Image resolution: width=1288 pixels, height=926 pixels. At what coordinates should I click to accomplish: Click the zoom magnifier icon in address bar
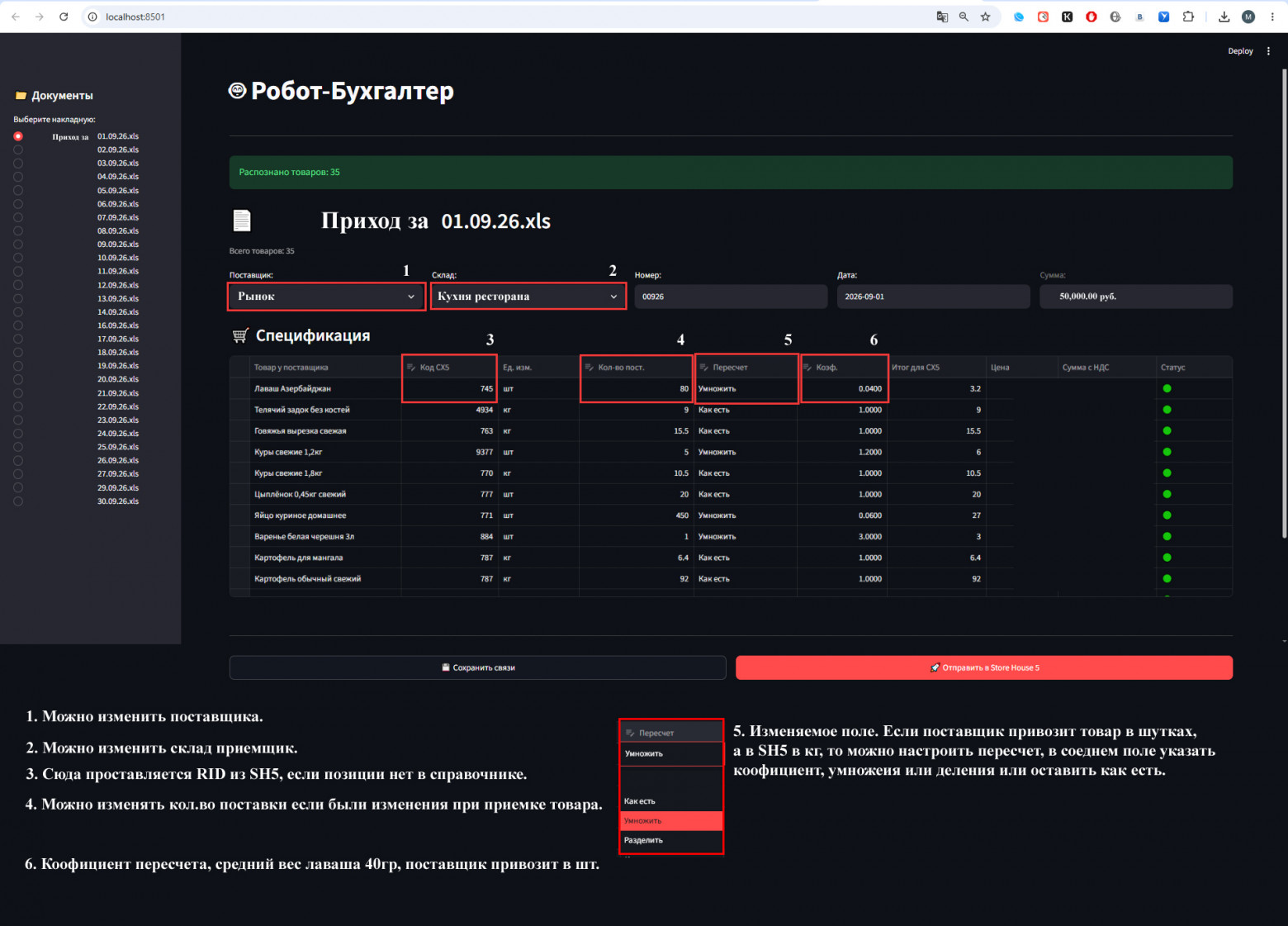(964, 17)
